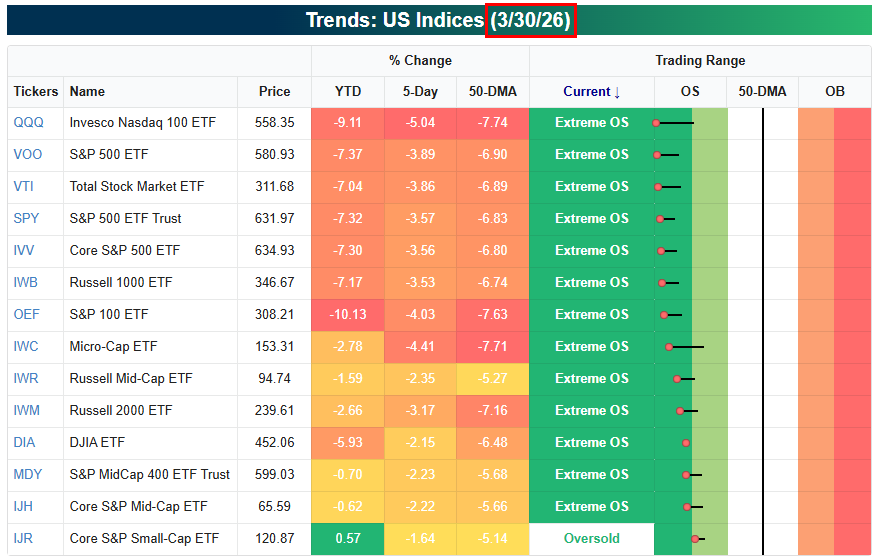This screenshot has width=877, height=559.
Task: Click the green IJR YTD 0.57 cell
Action: coord(348,539)
